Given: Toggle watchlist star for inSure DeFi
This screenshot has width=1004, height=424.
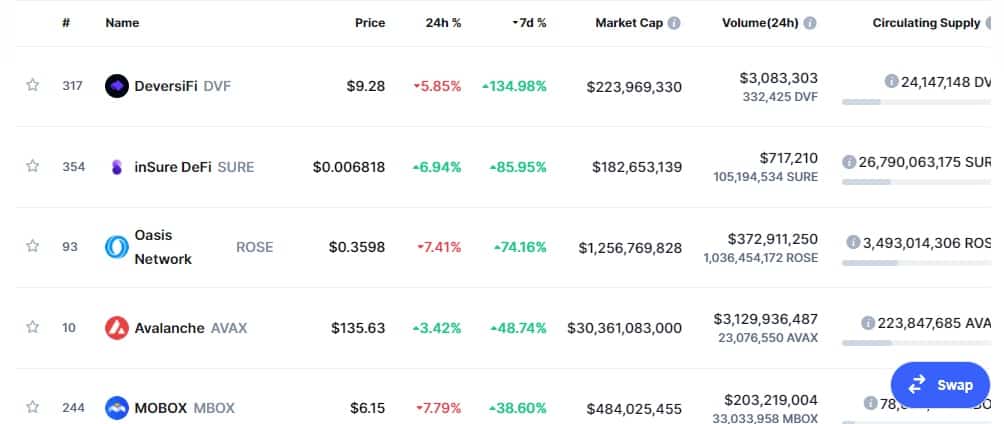Looking at the screenshot, I should 32,166.
